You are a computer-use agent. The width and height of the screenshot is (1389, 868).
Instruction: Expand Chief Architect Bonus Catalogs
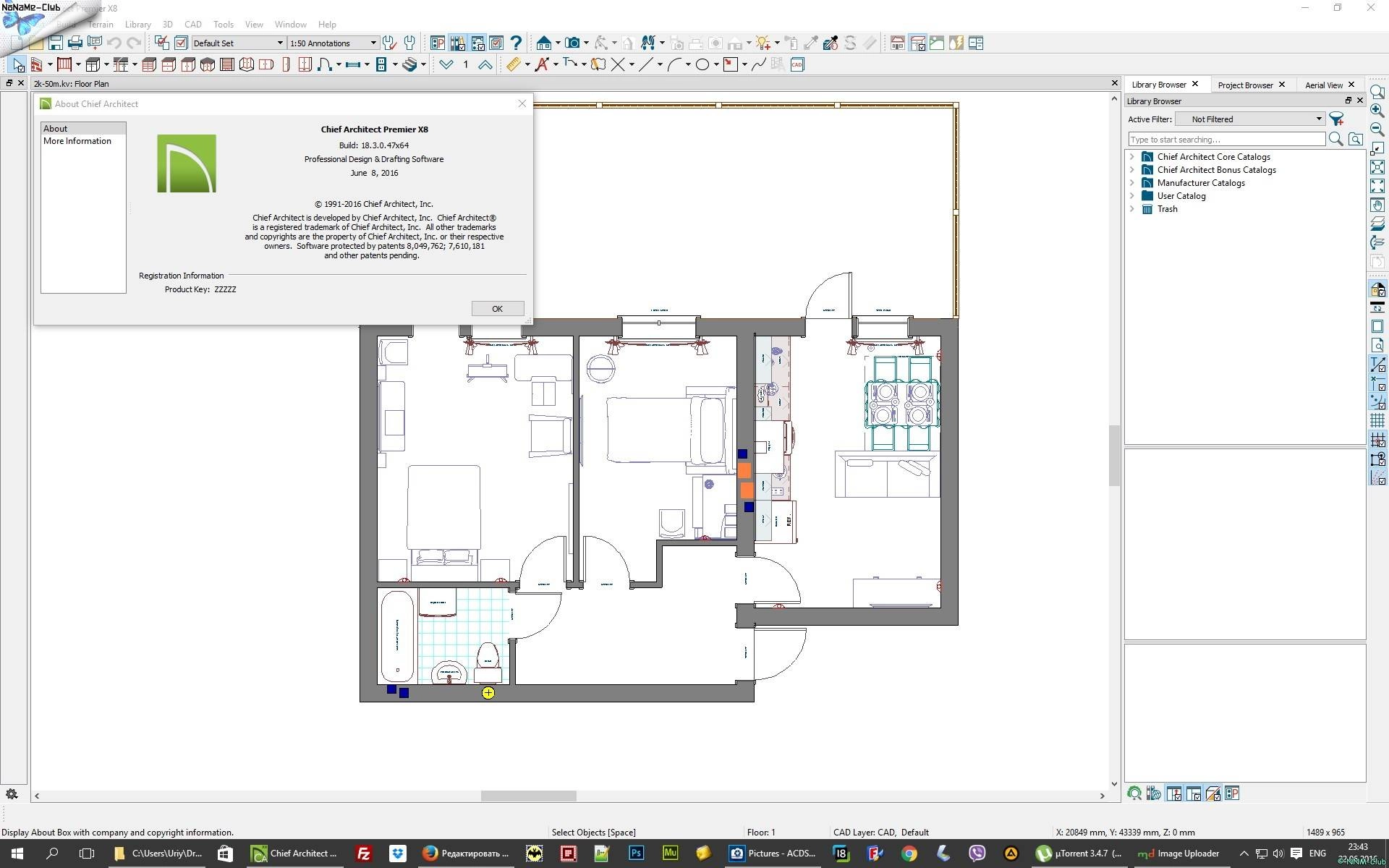pyautogui.click(x=1132, y=169)
